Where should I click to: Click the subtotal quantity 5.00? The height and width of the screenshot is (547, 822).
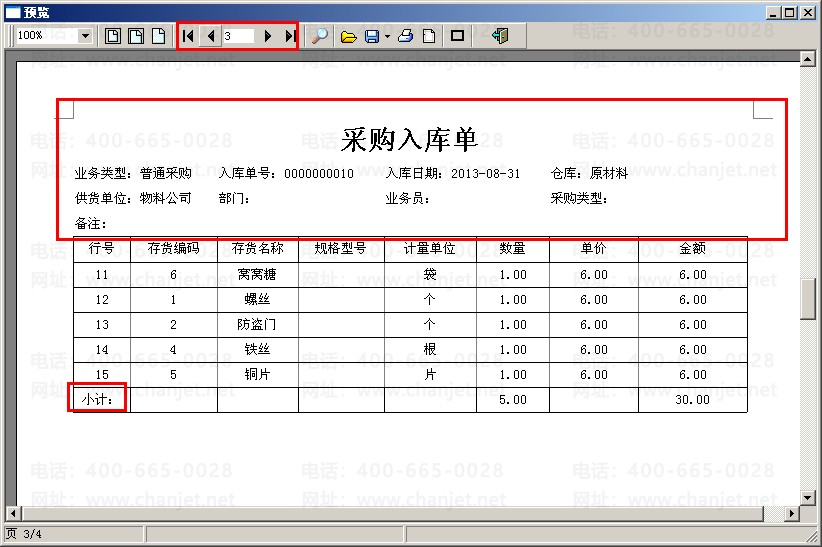(513, 400)
